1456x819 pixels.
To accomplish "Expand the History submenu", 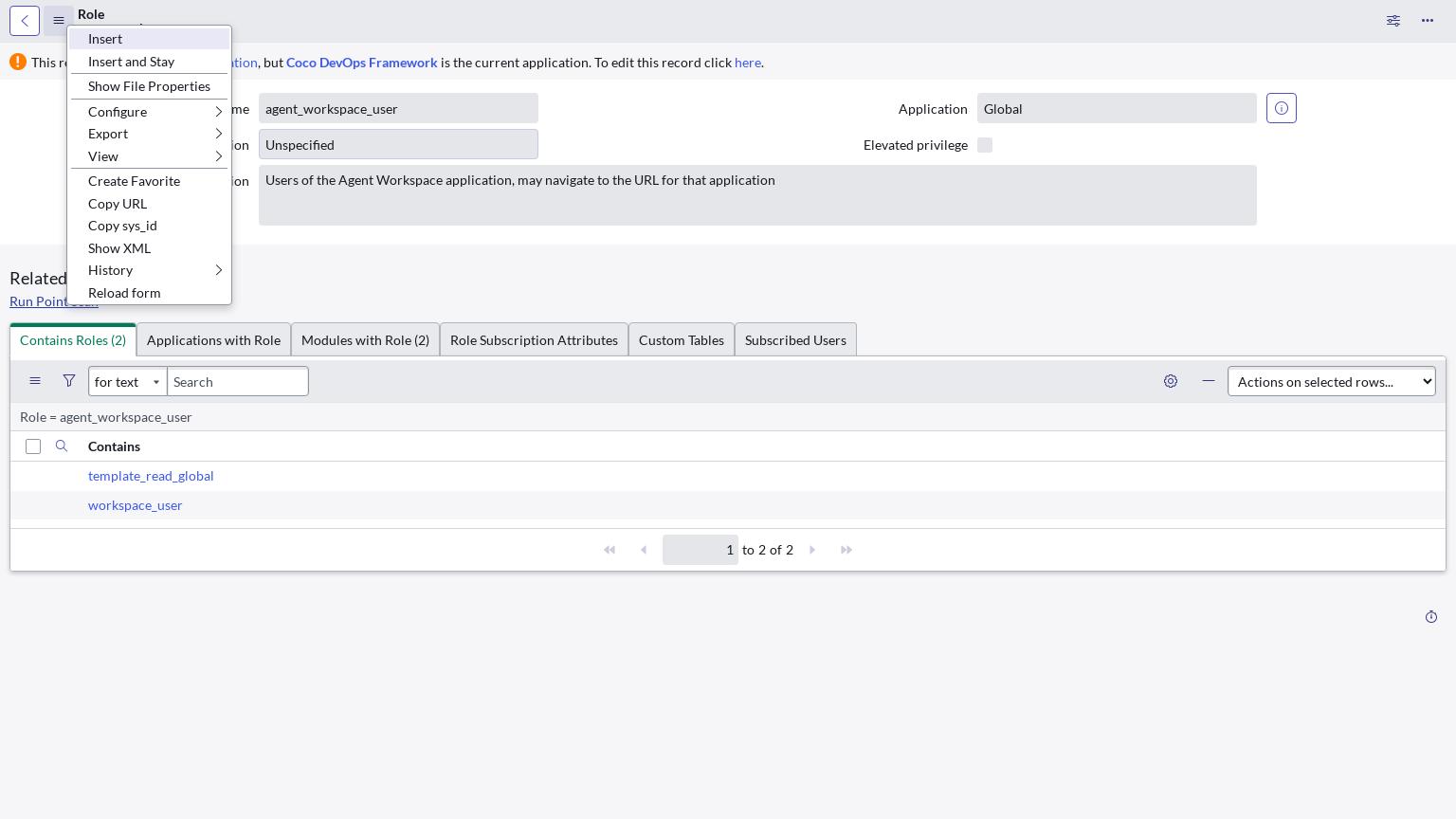I will pos(149,270).
